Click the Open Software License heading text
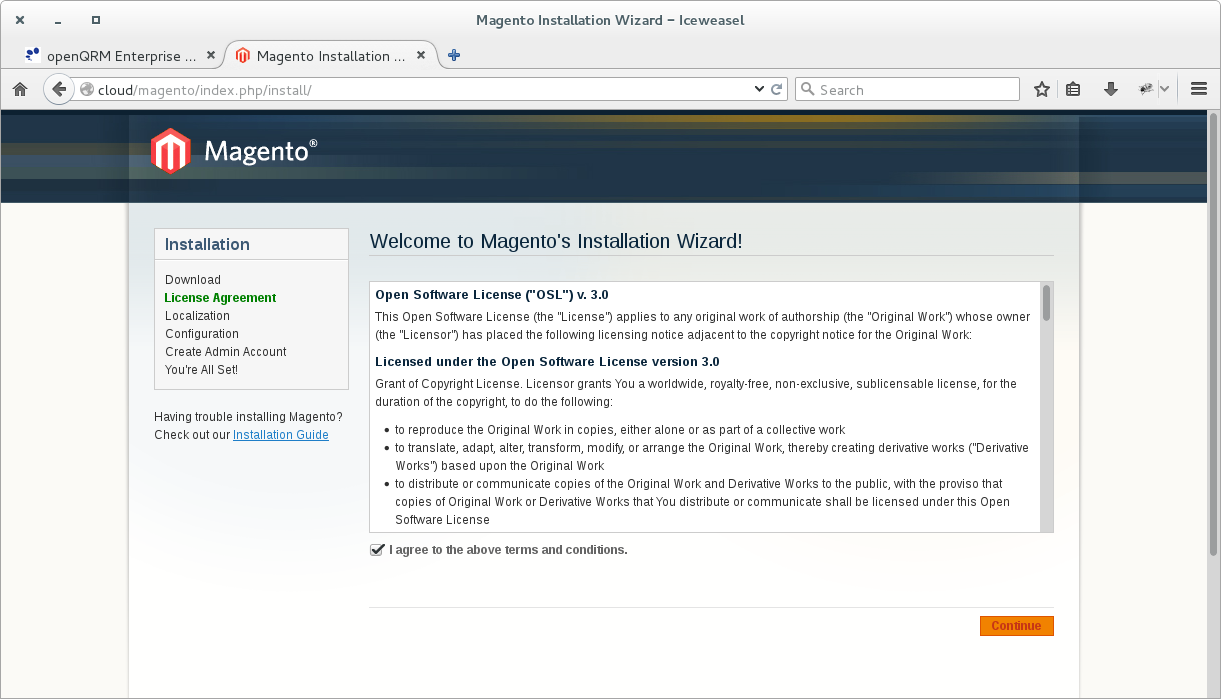This screenshot has width=1221, height=699. (x=491, y=295)
